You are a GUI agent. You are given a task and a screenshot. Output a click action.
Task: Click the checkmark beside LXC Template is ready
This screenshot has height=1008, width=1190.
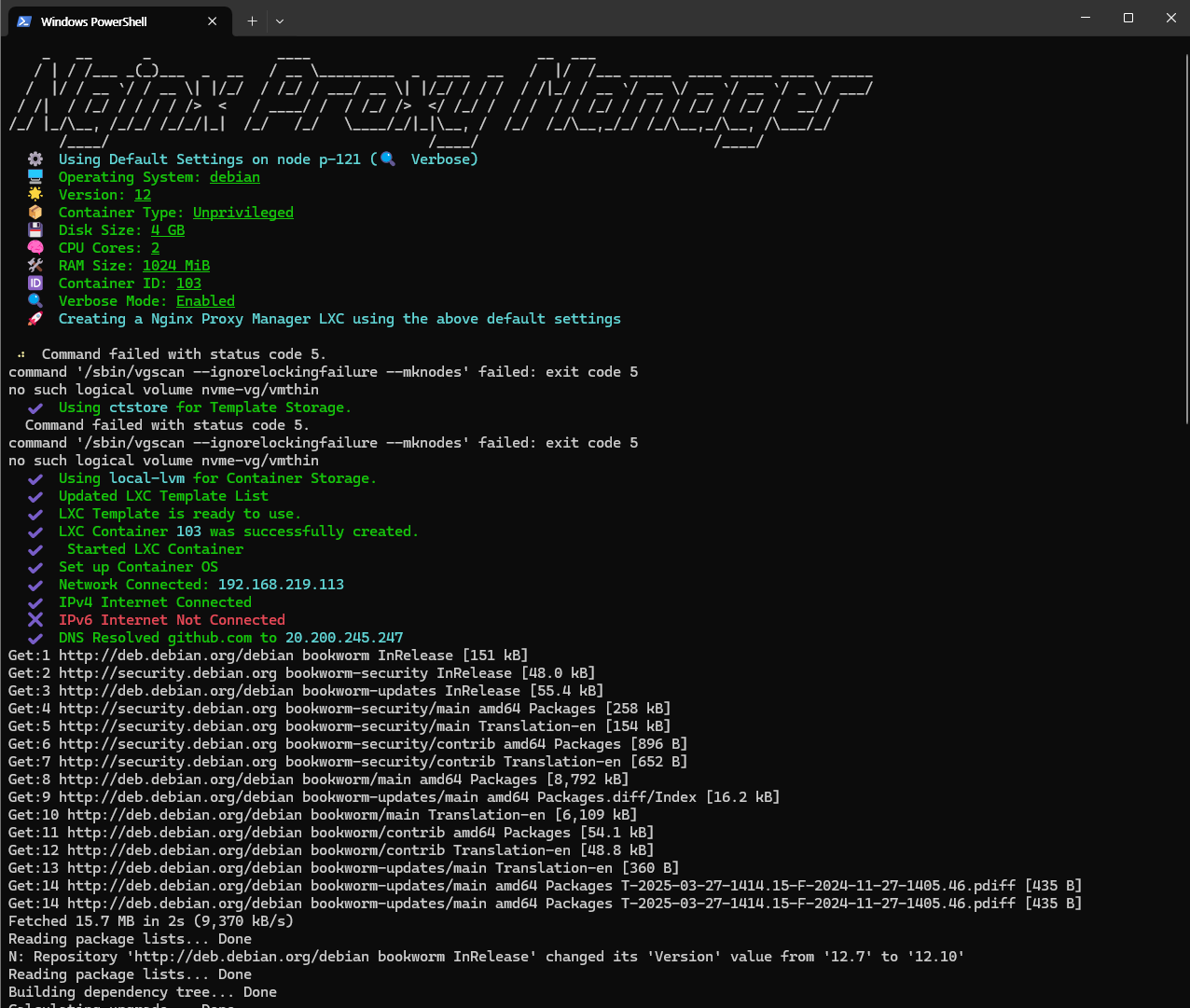tap(35, 514)
